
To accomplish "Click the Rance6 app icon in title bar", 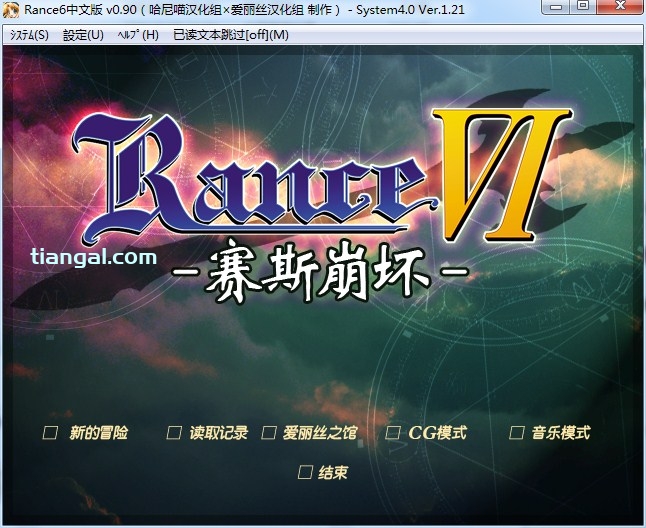I will (11, 10).
